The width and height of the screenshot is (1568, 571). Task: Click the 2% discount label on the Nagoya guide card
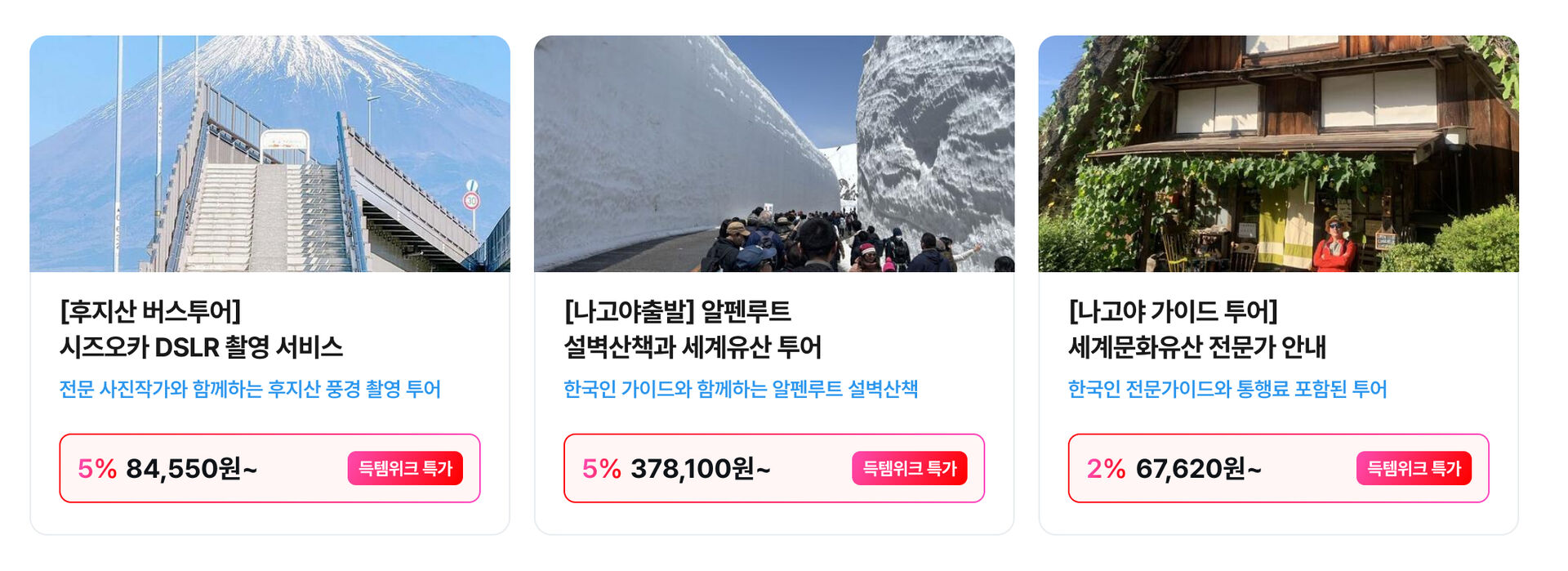tap(1106, 469)
